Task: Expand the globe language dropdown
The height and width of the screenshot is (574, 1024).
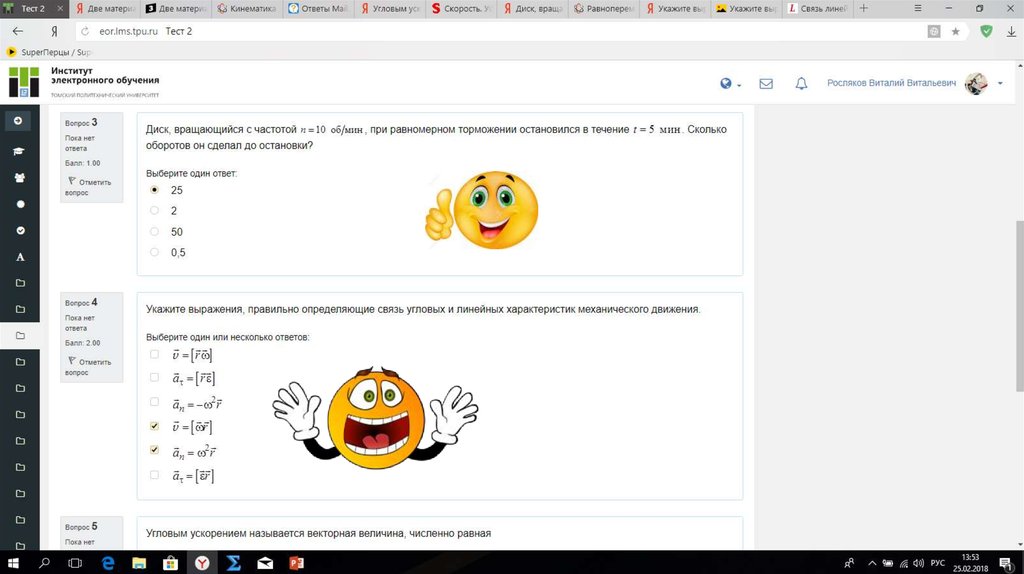Action: pos(730,84)
